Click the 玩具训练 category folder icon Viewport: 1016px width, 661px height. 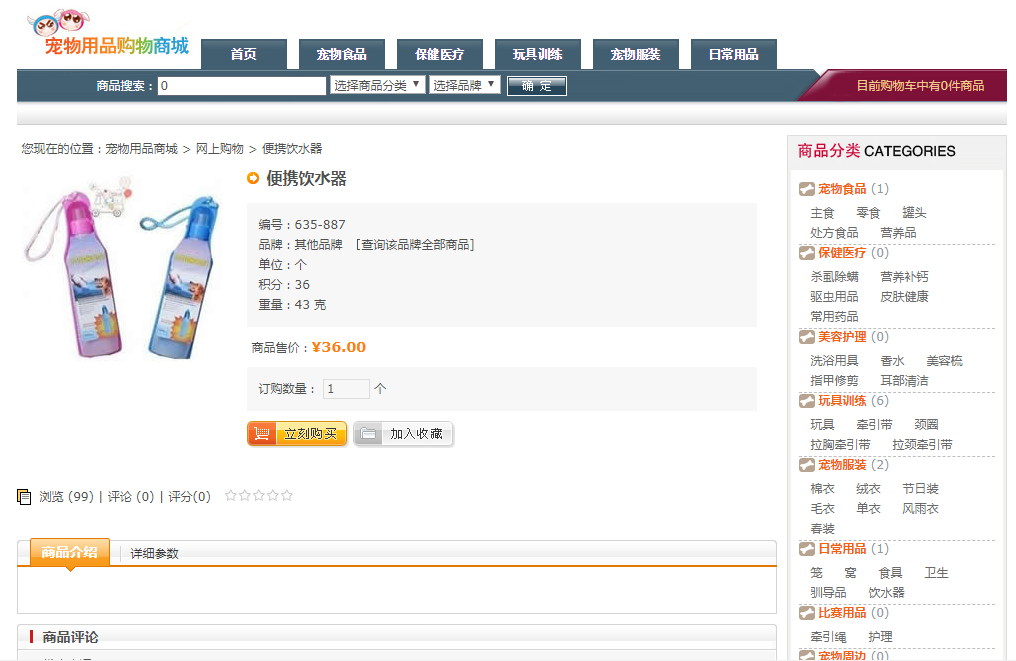(807, 401)
